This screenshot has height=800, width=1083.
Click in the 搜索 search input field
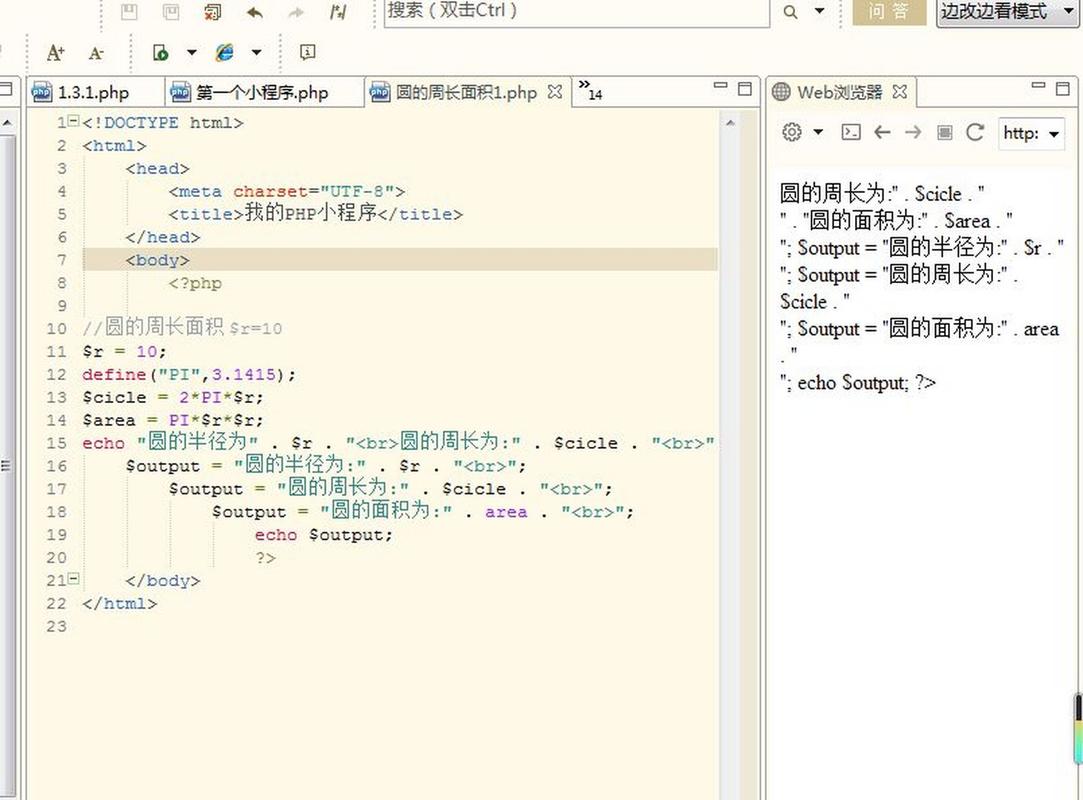click(577, 11)
